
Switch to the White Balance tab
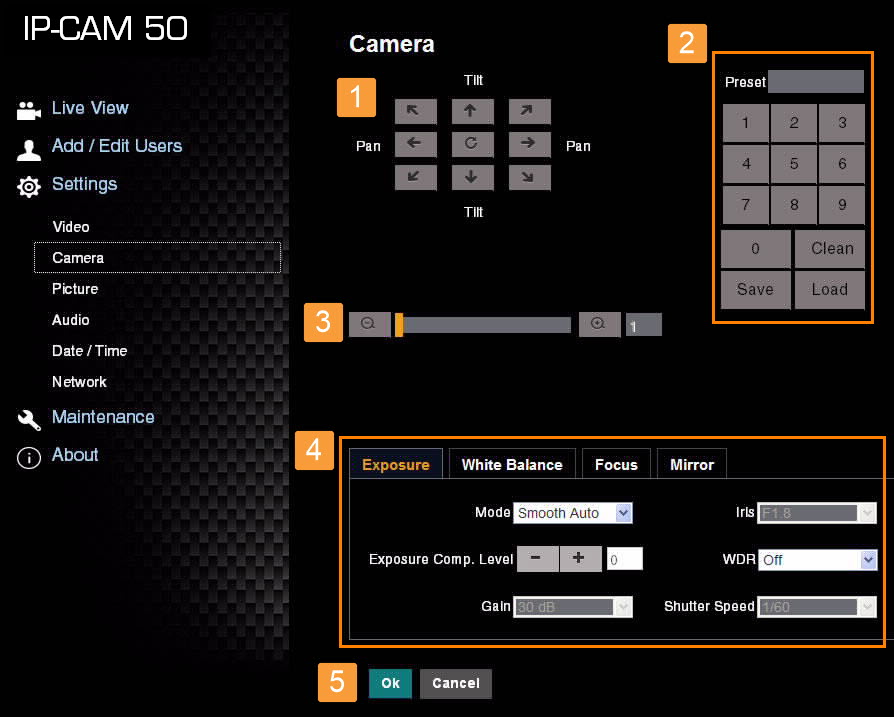[512, 464]
